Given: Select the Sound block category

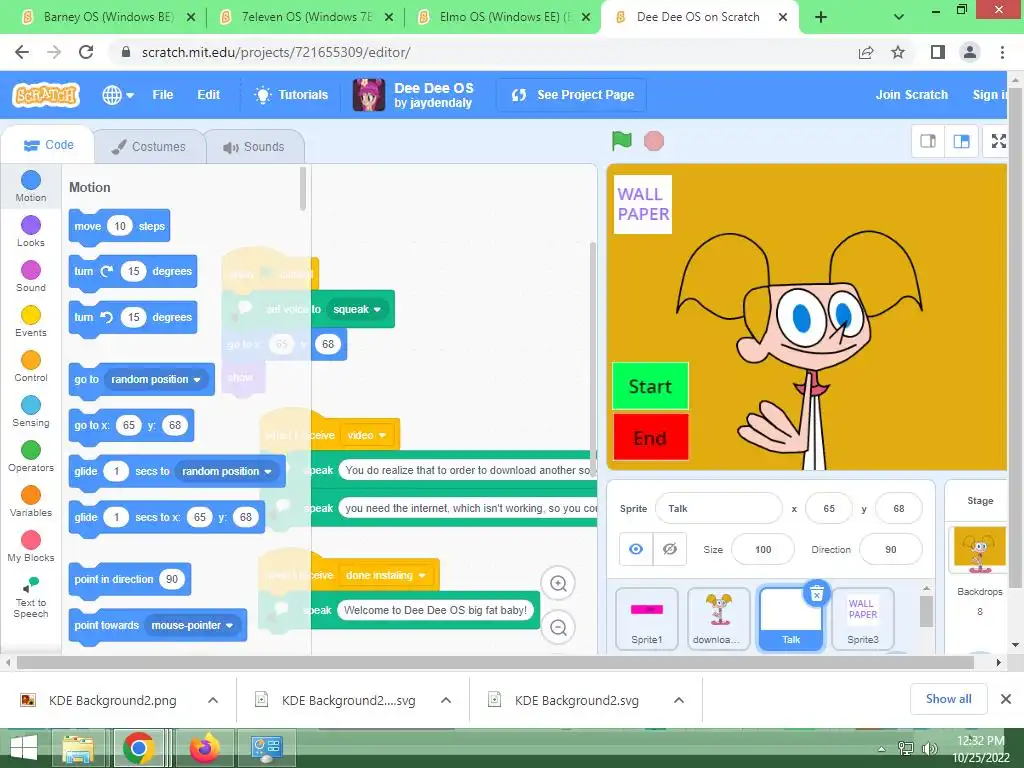Looking at the screenshot, I should click(x=31, y=277).
